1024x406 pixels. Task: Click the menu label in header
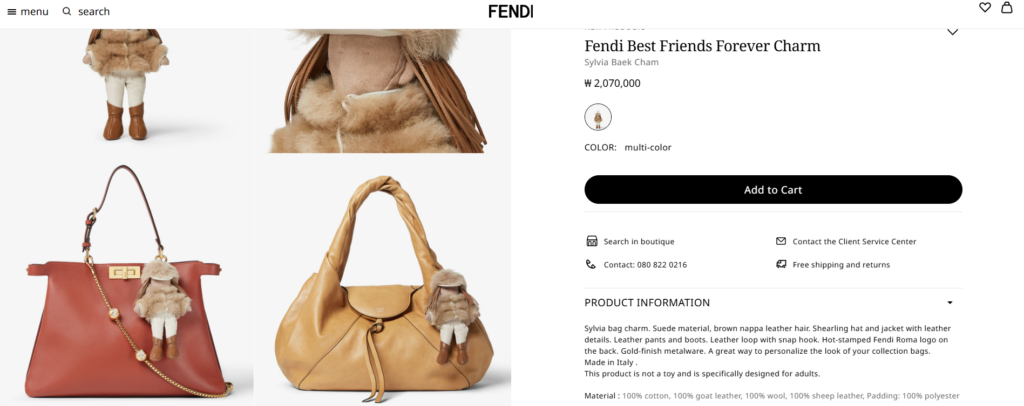(34, 12)
